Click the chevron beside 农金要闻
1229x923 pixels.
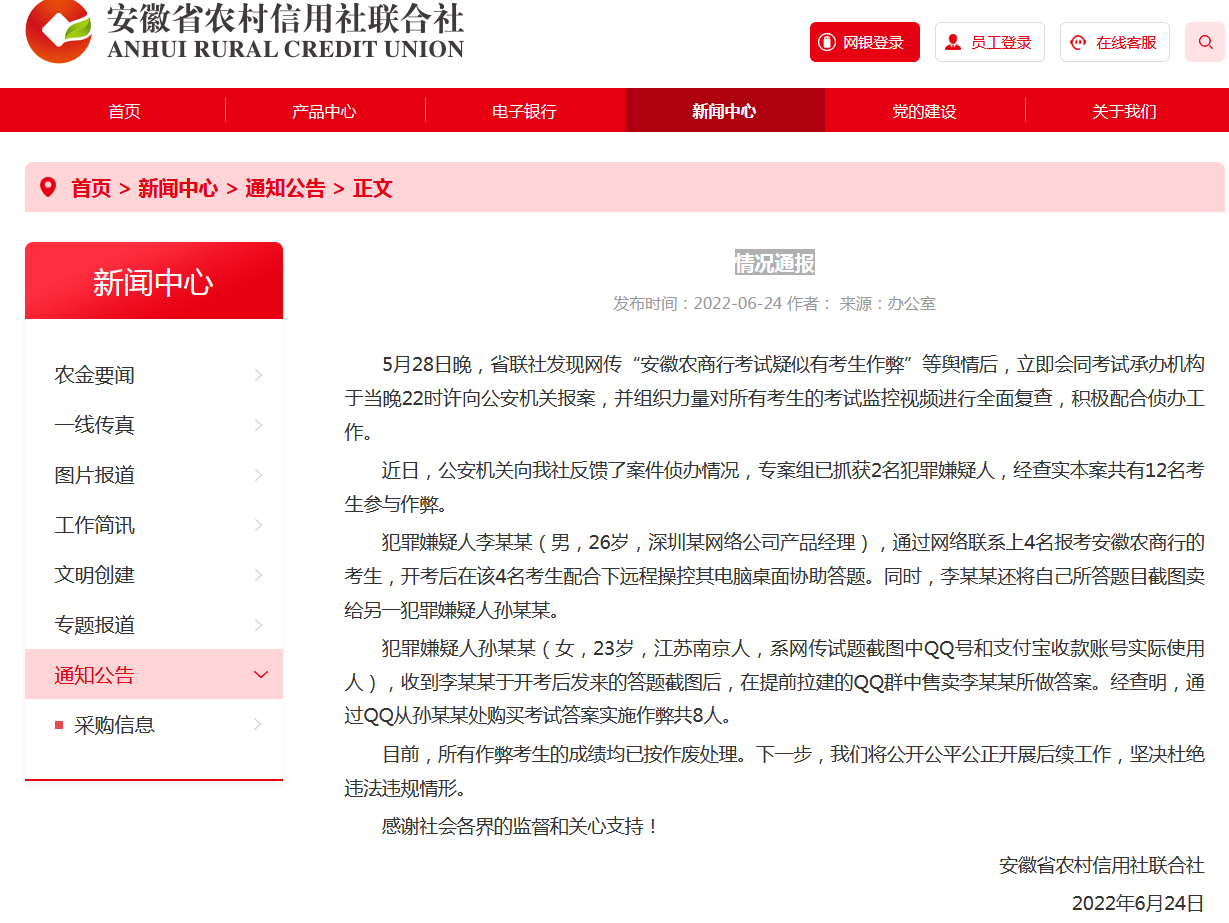259,375
